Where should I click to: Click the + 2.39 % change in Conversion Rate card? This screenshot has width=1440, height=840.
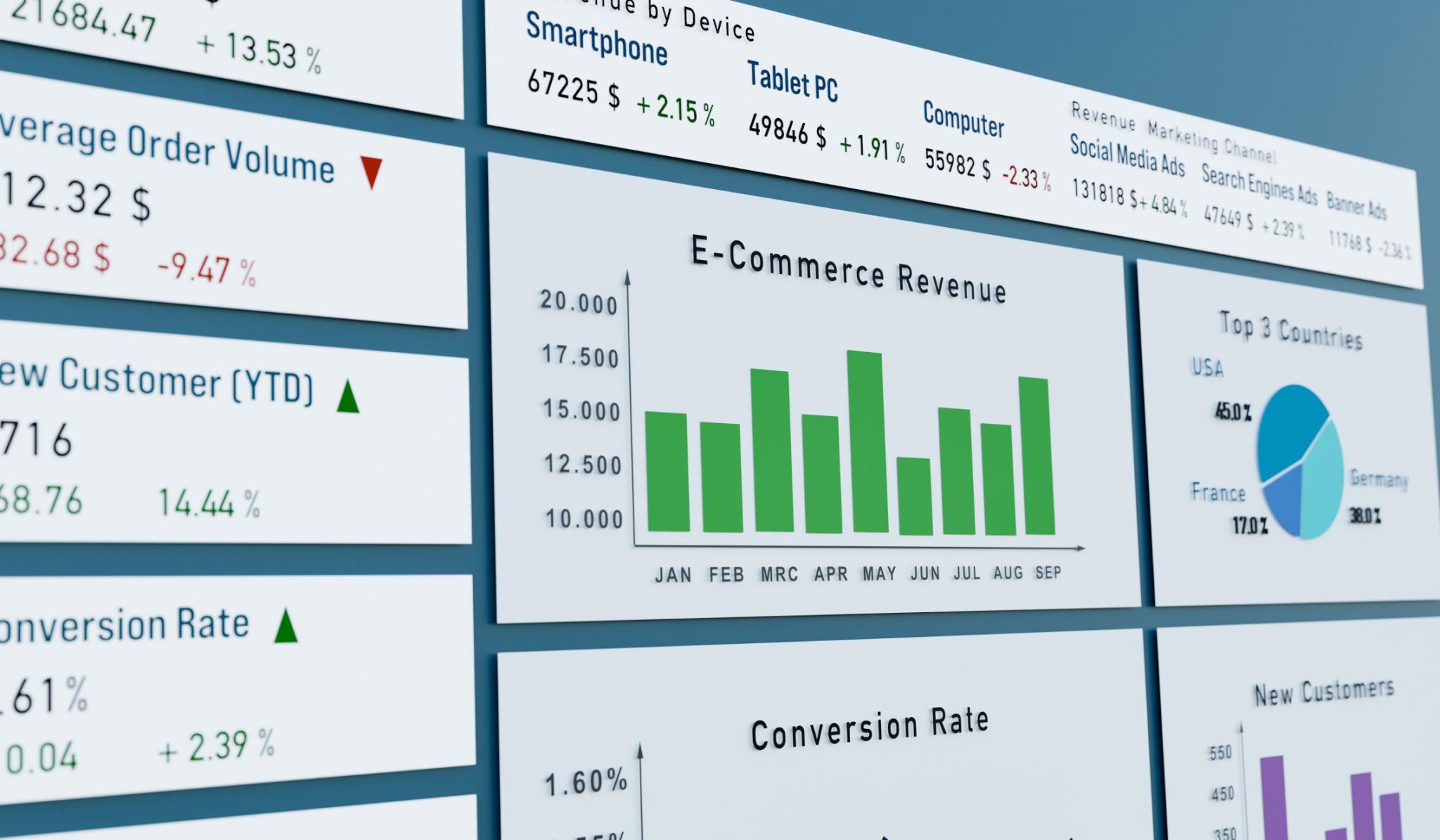[x=217, y=747]
